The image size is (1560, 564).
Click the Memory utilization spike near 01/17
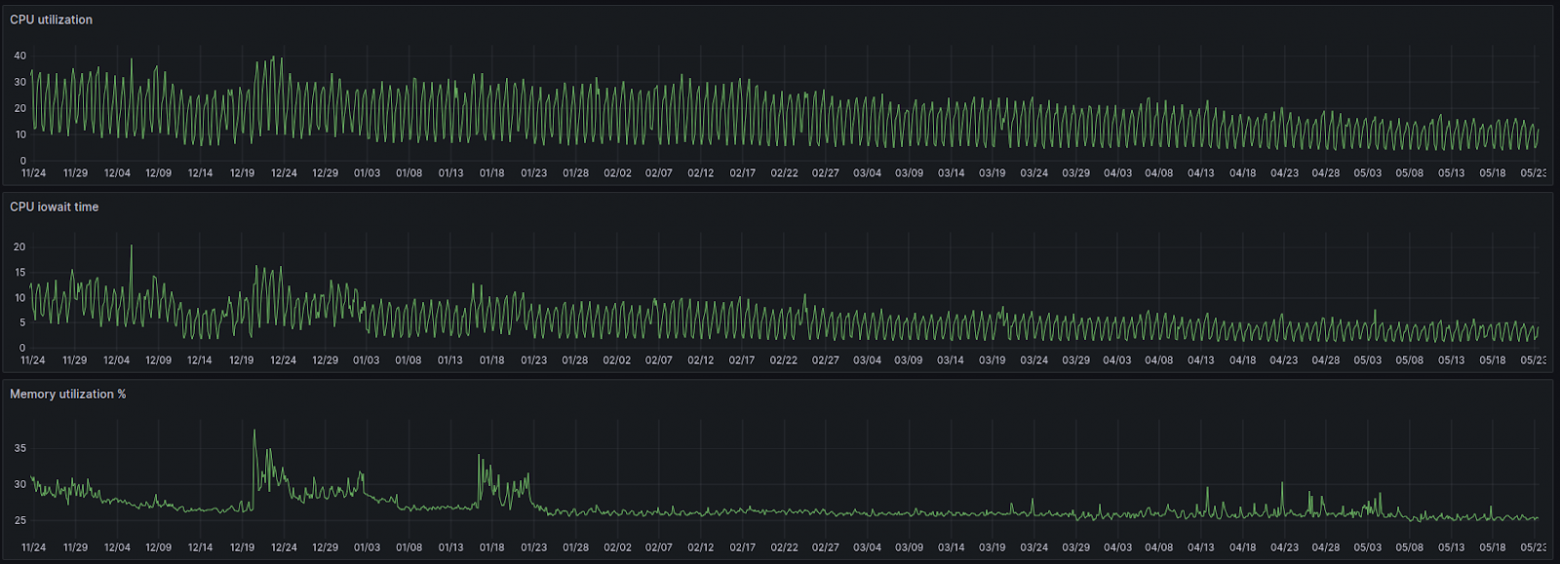480,457
